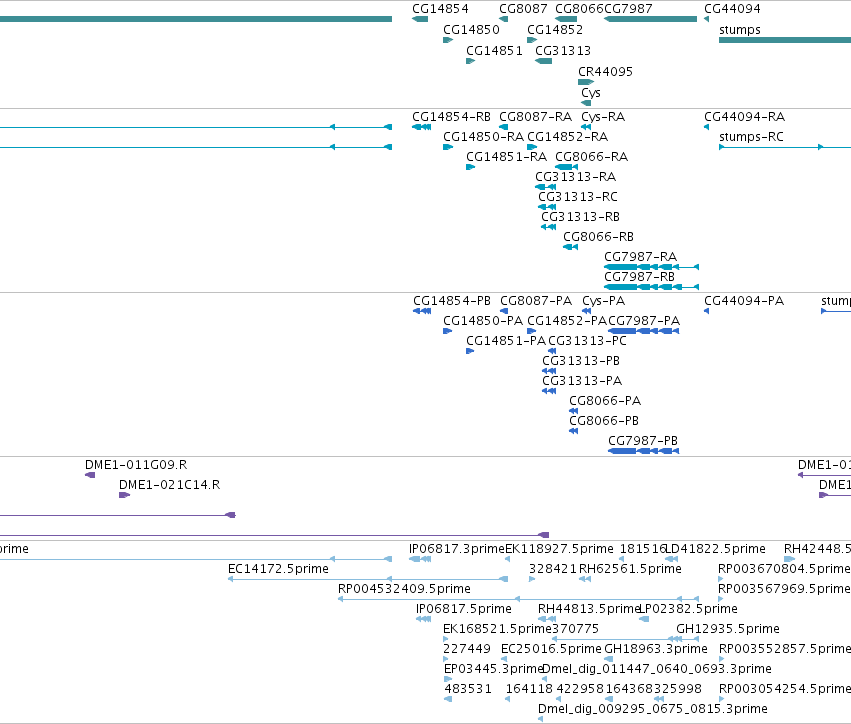Viewport: 851px width, 724px height.
Task: Click insertion DME1-021C14.R
Action: coord(124,495)
